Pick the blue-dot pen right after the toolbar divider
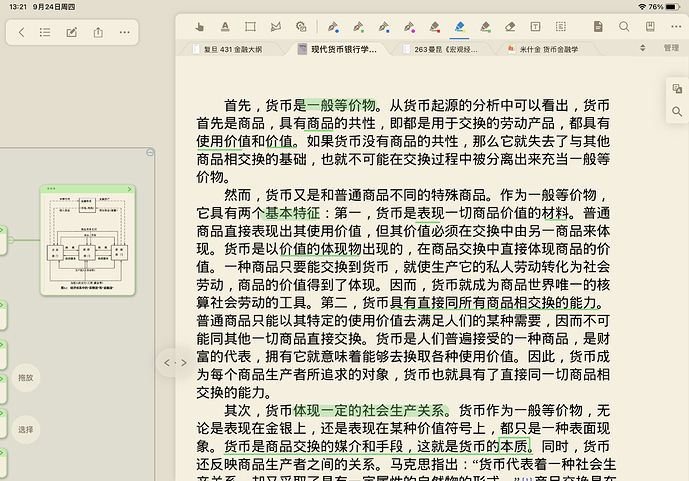 (x=333, y=27)
